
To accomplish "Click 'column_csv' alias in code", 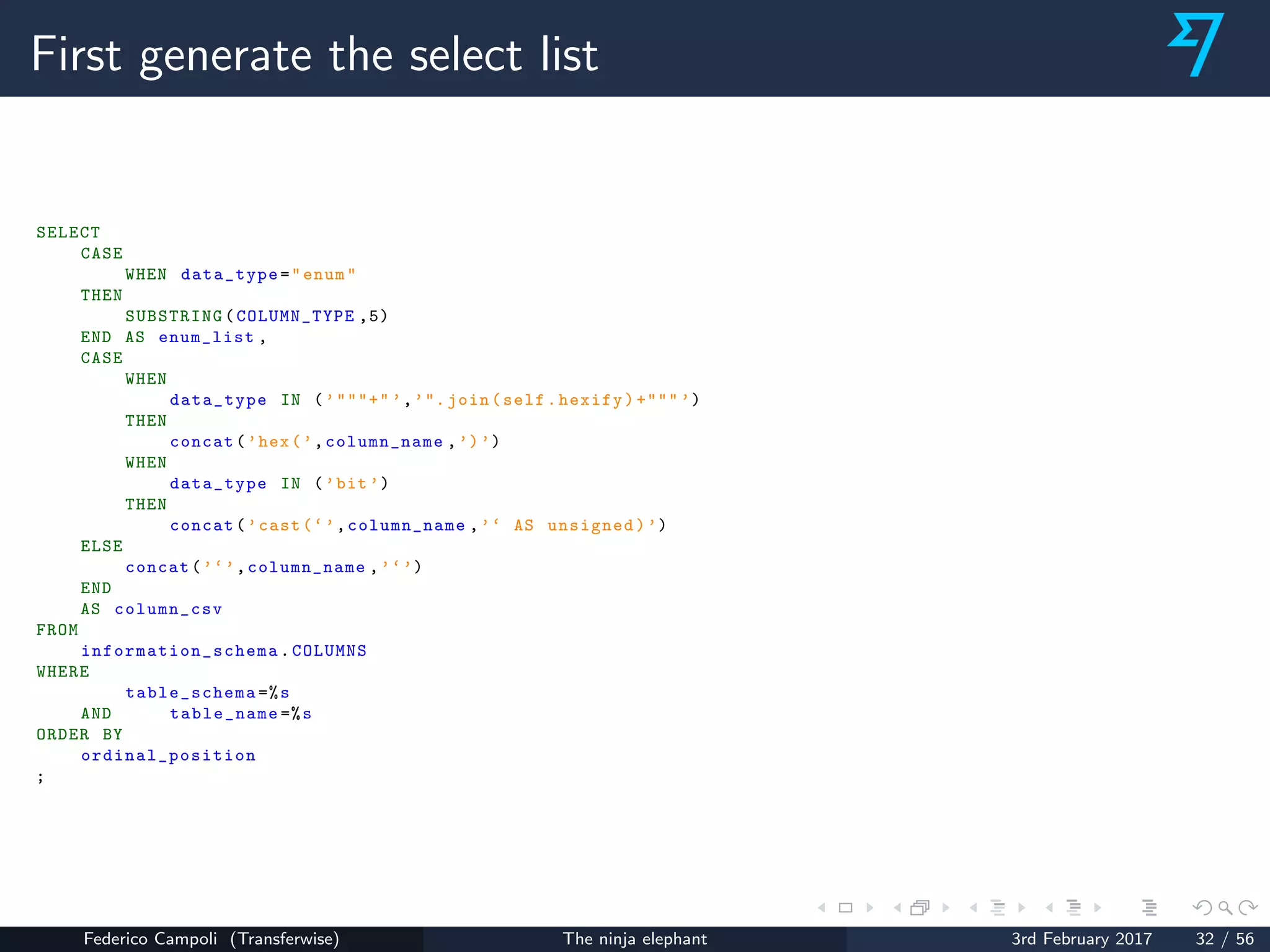I will pos(168,609).
